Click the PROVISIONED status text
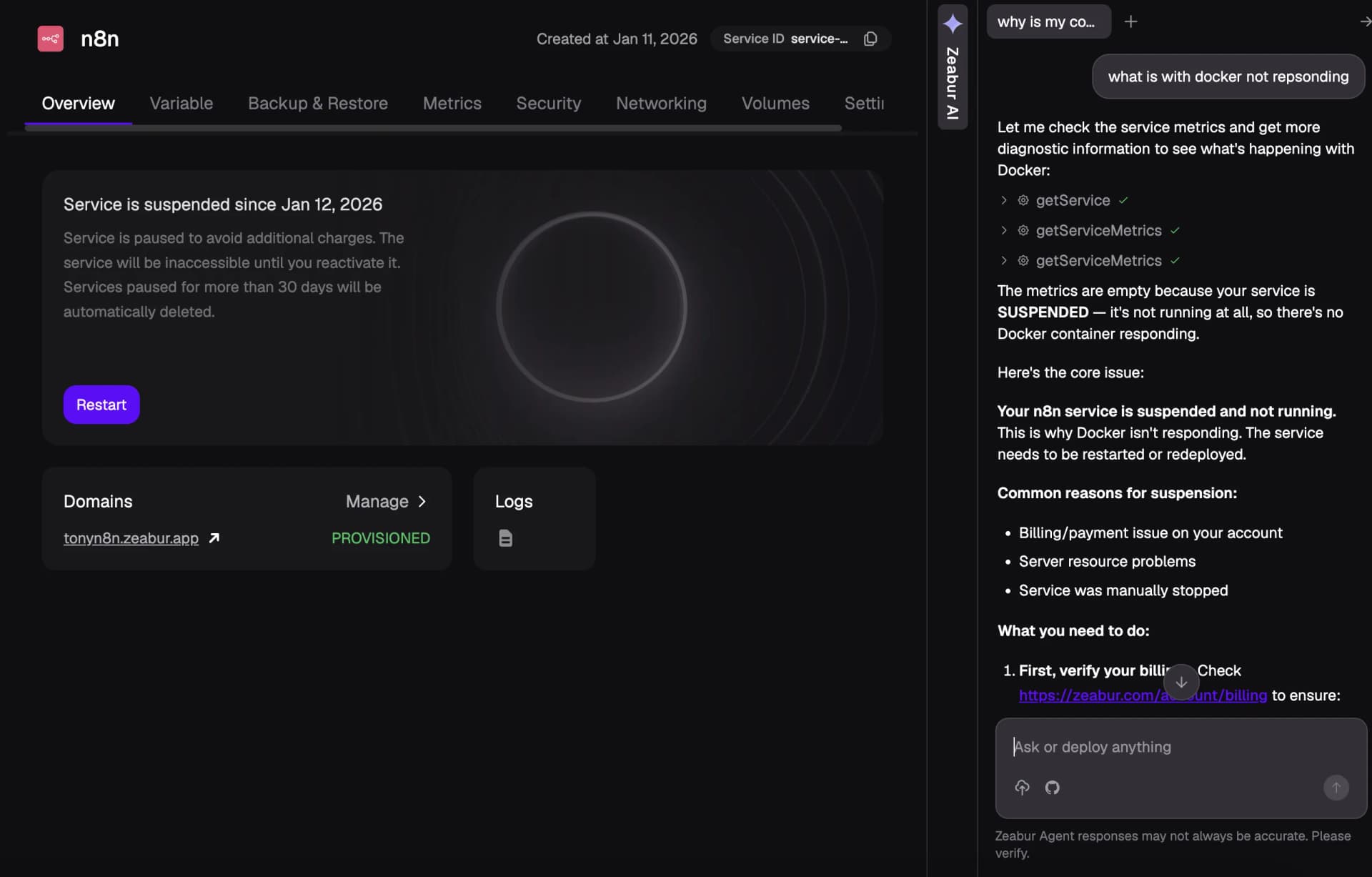Screen dimensions: 1372x877 [381, 538]
